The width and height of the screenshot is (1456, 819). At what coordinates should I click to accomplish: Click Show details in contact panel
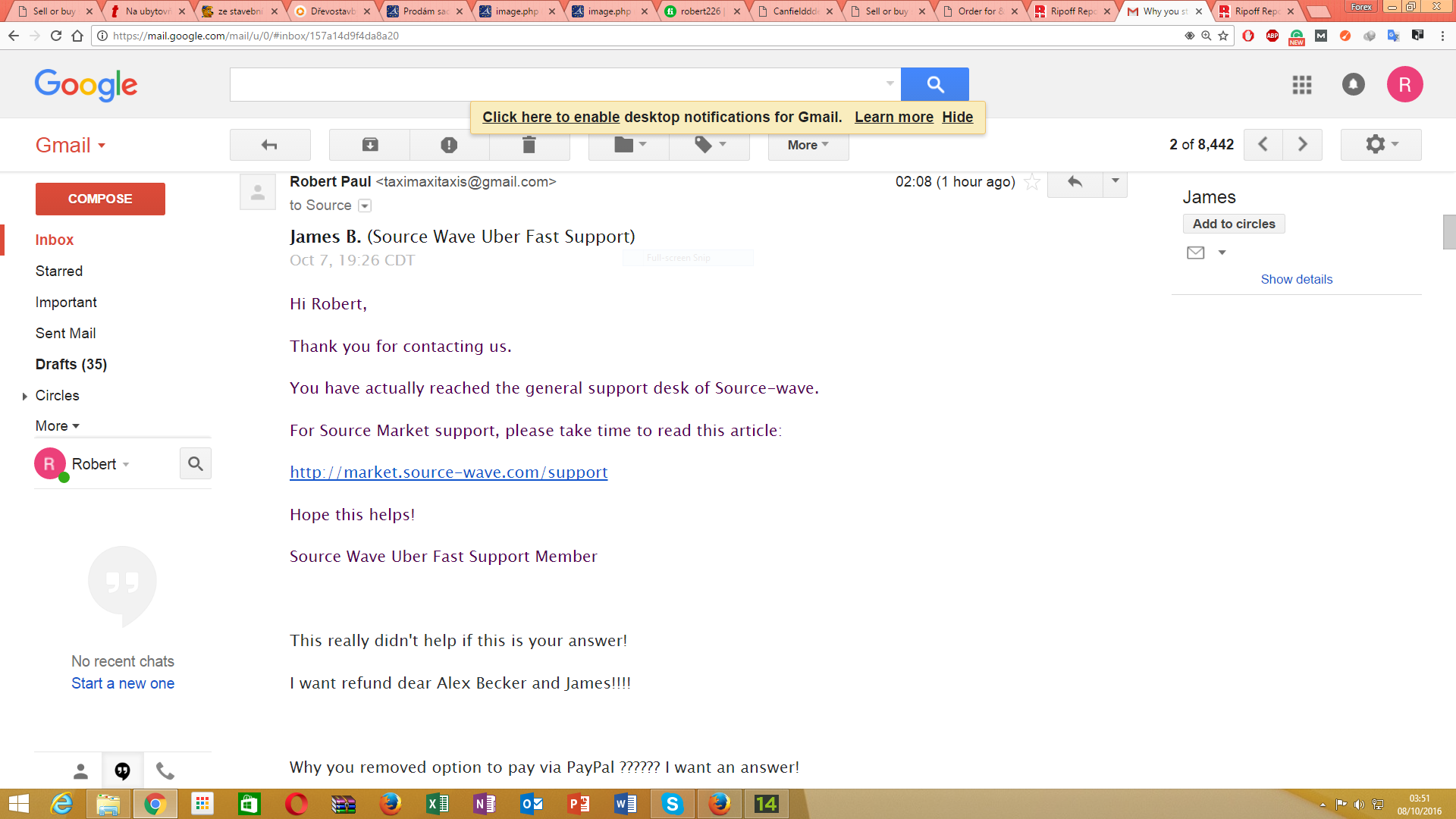pos(1297,279)
